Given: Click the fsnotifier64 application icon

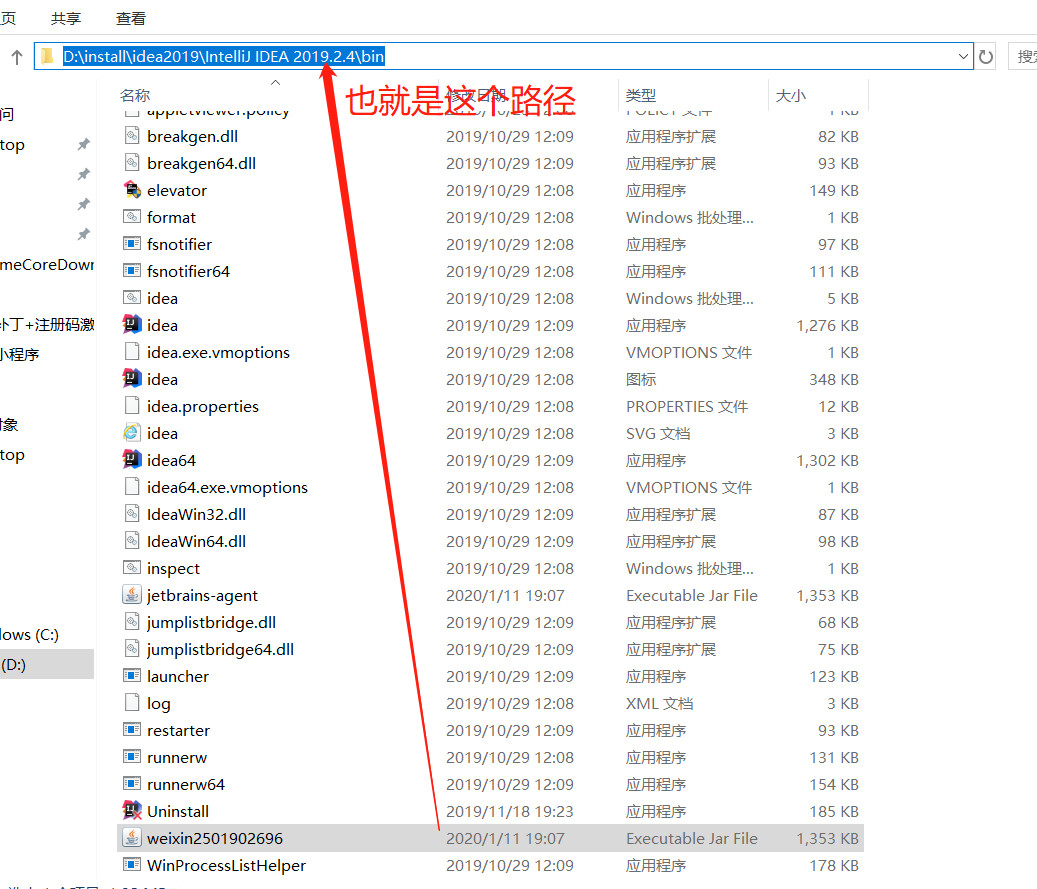Looking at the screenshot, I should 132,271.
